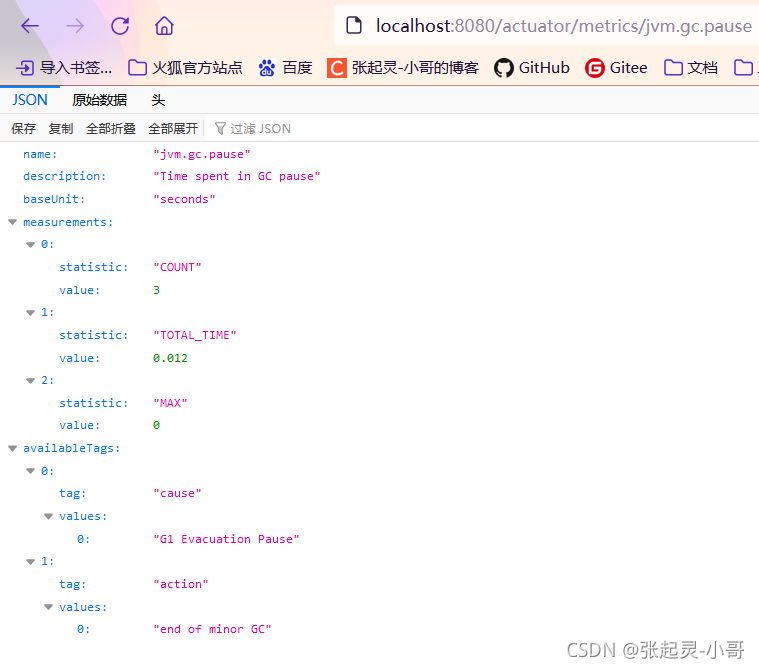
Task: Collapse measurements item 1
Action: pos(30,313)
